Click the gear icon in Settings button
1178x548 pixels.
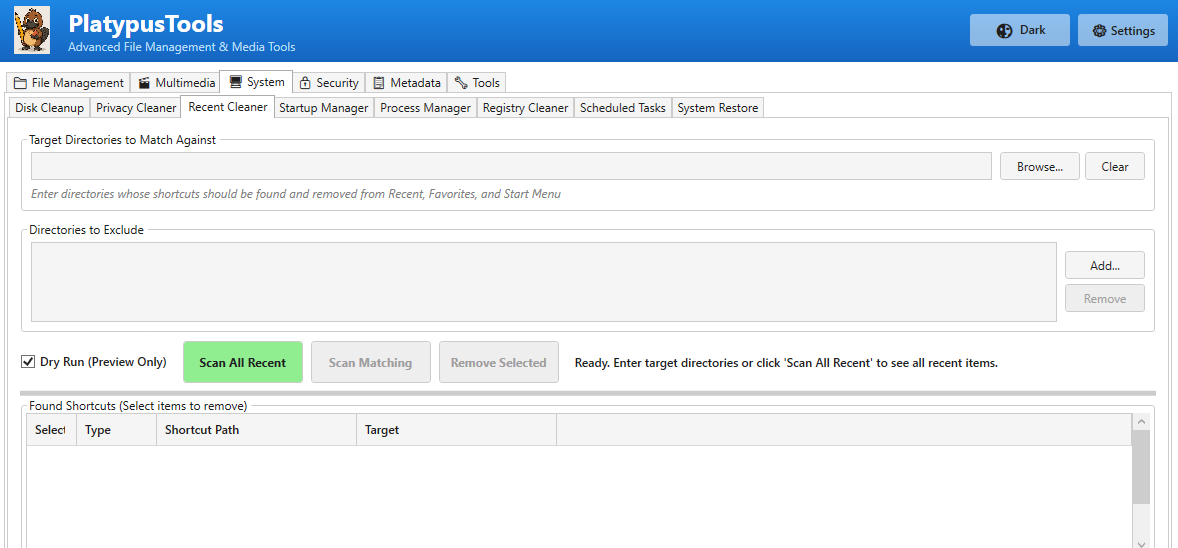1099,31
